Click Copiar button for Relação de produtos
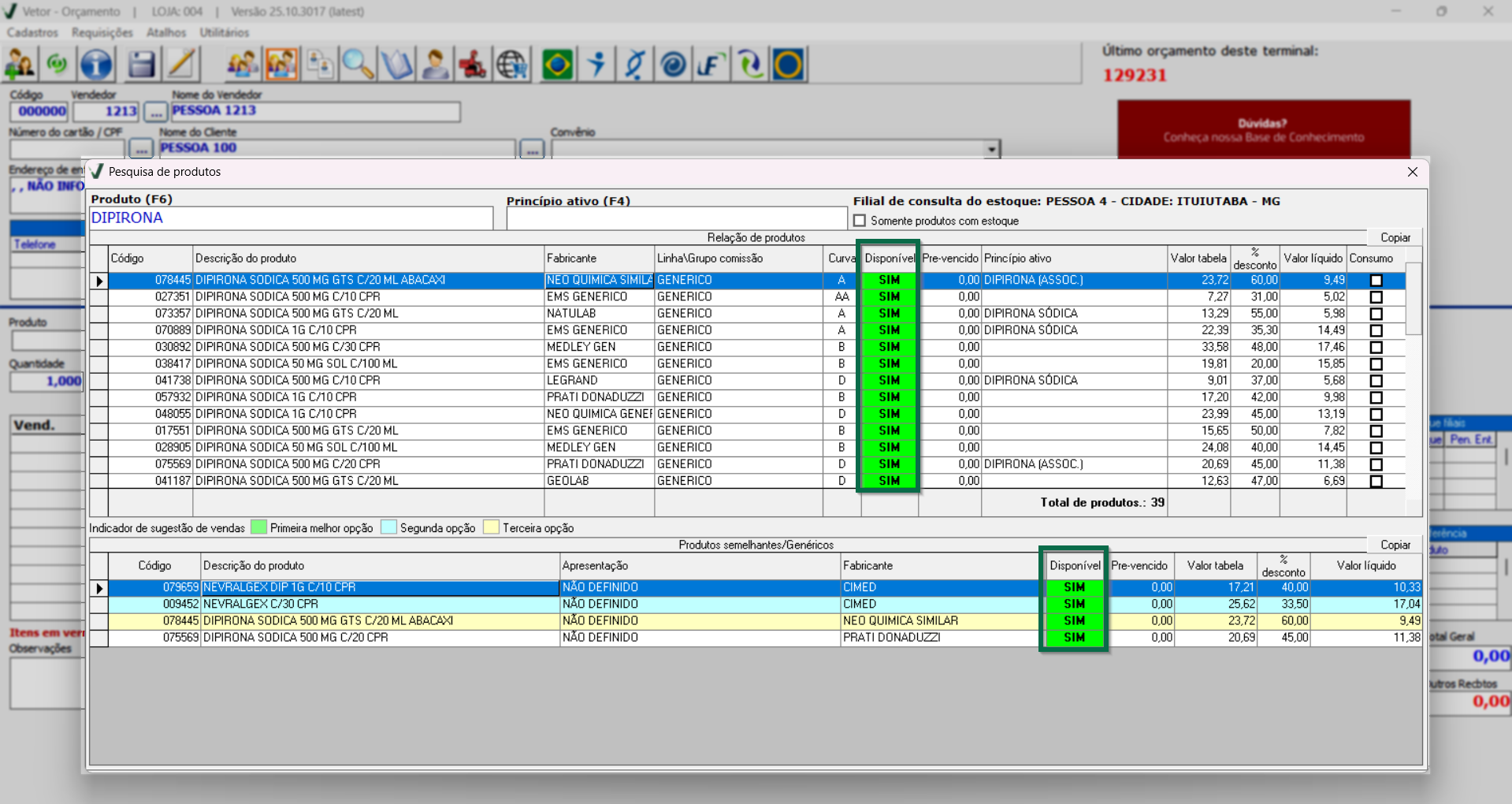The height and width of the screenshot is (804, 1512). coord(1395,237)
